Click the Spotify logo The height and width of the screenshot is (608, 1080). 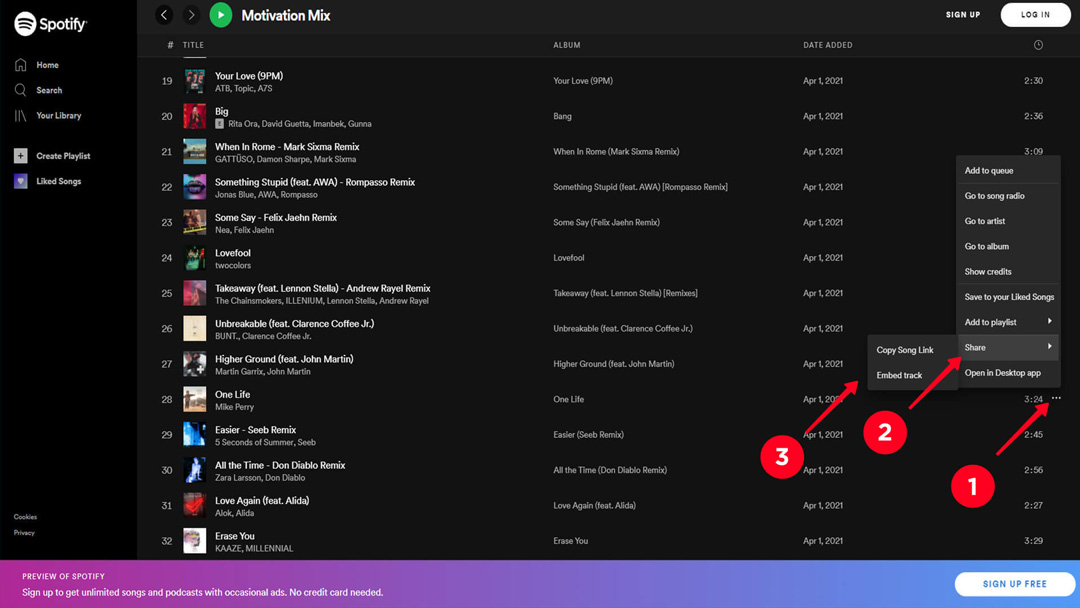pyautogui.click(x=50, y=24)
